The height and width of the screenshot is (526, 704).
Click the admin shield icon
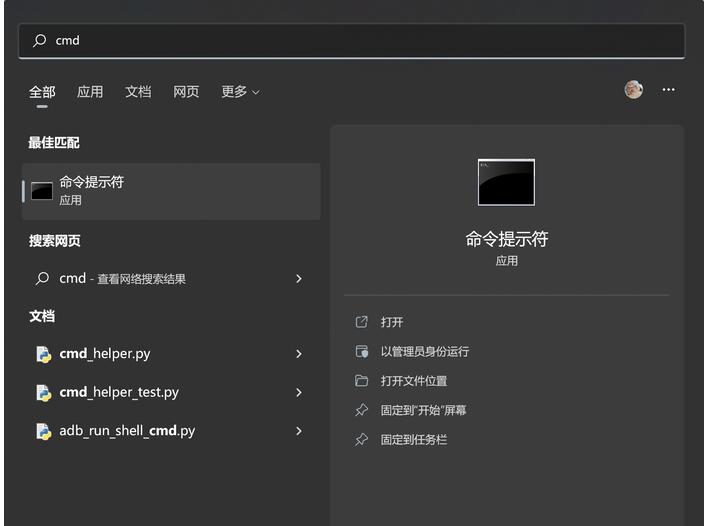click(x=362, y=351)
